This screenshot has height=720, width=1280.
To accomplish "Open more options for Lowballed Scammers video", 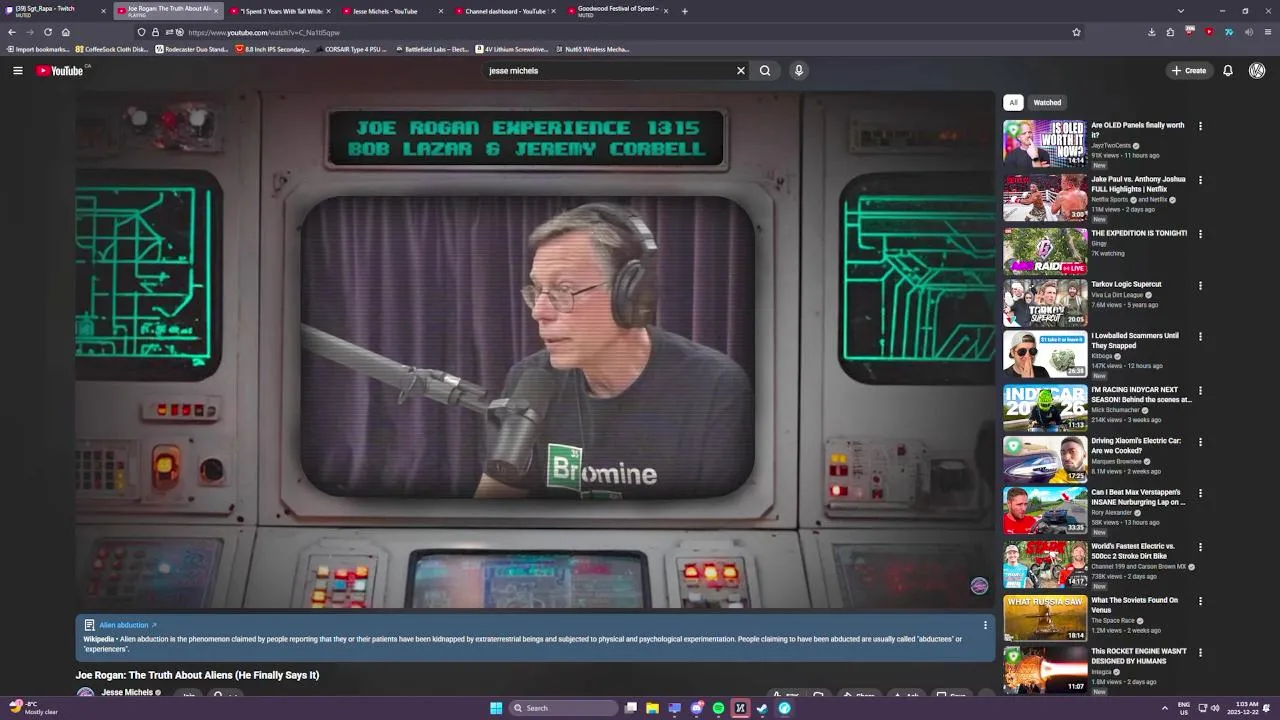I will (1200, 337).
